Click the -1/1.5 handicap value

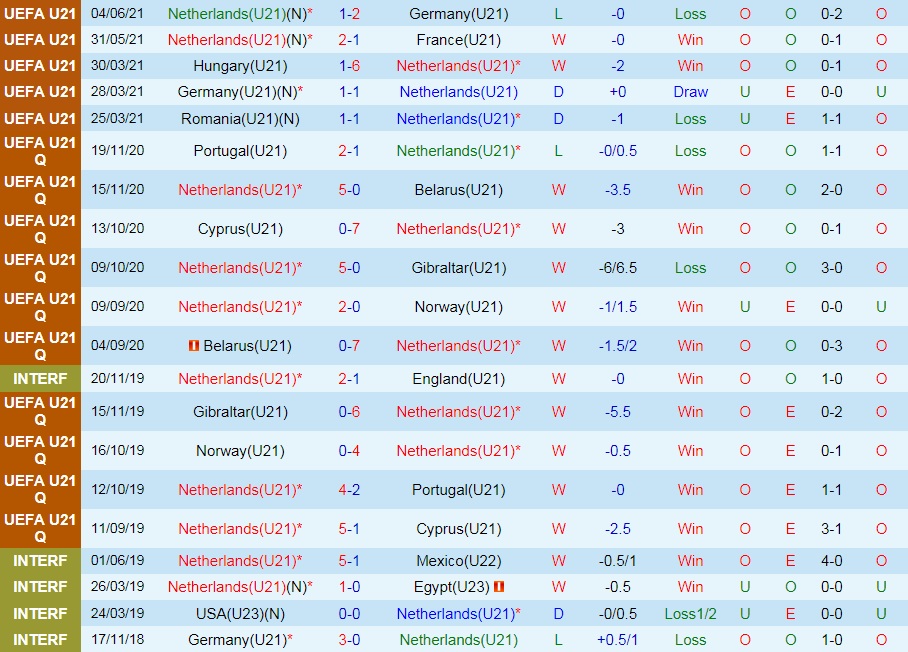618,306
